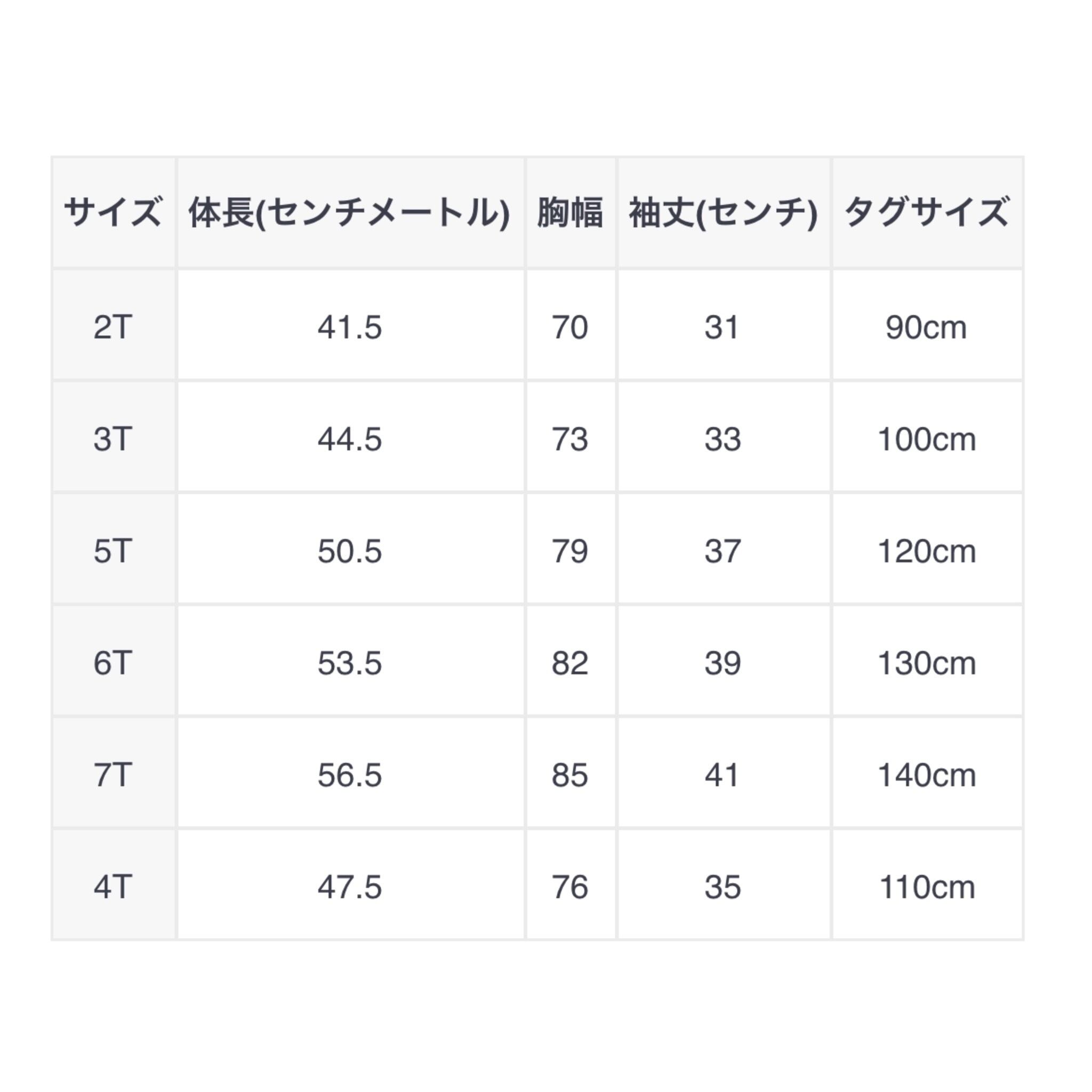Click the 53.5 body length cell
This screenshot has width=1092, height=1092.
click(x=350, y=663)
